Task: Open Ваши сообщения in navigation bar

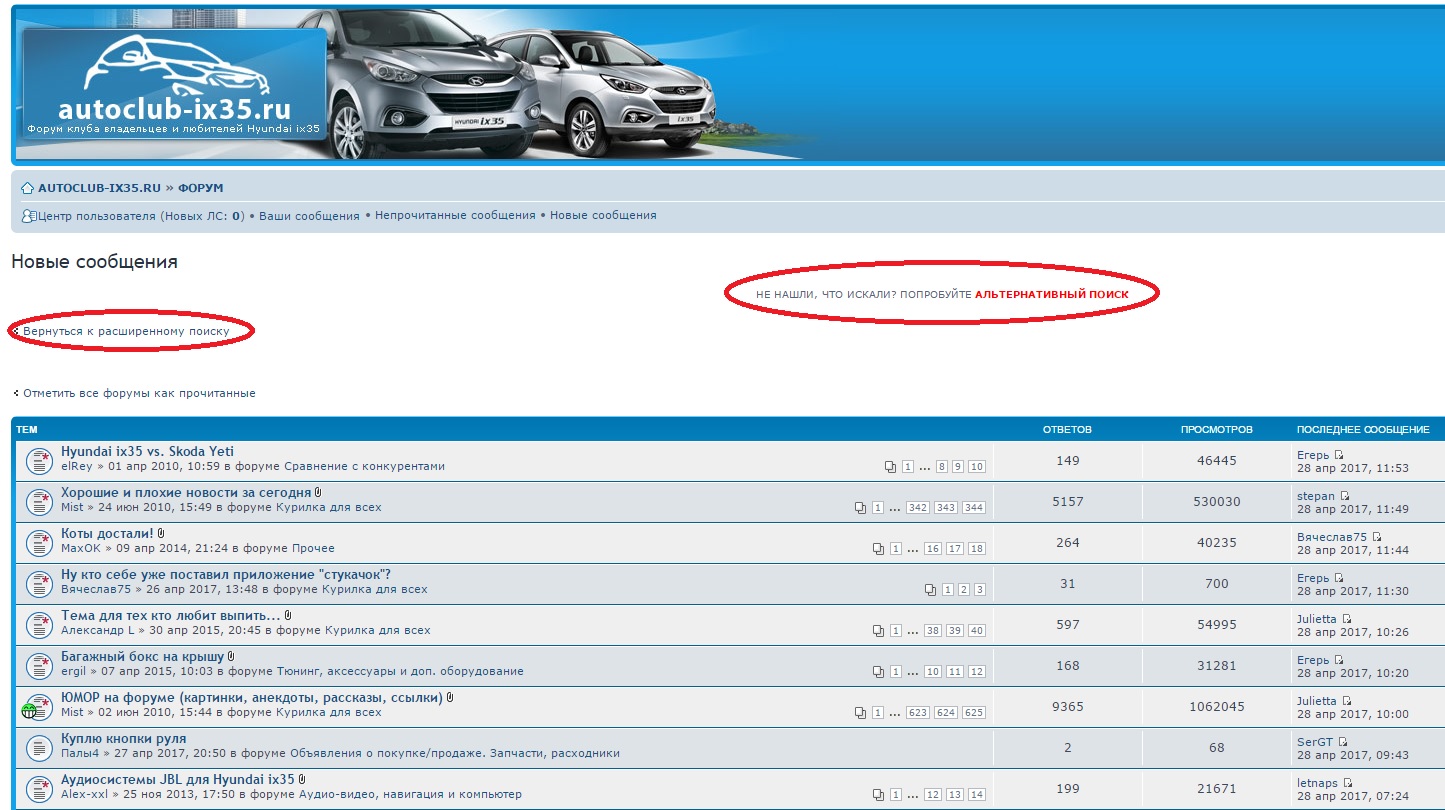Action: point(309,215)
